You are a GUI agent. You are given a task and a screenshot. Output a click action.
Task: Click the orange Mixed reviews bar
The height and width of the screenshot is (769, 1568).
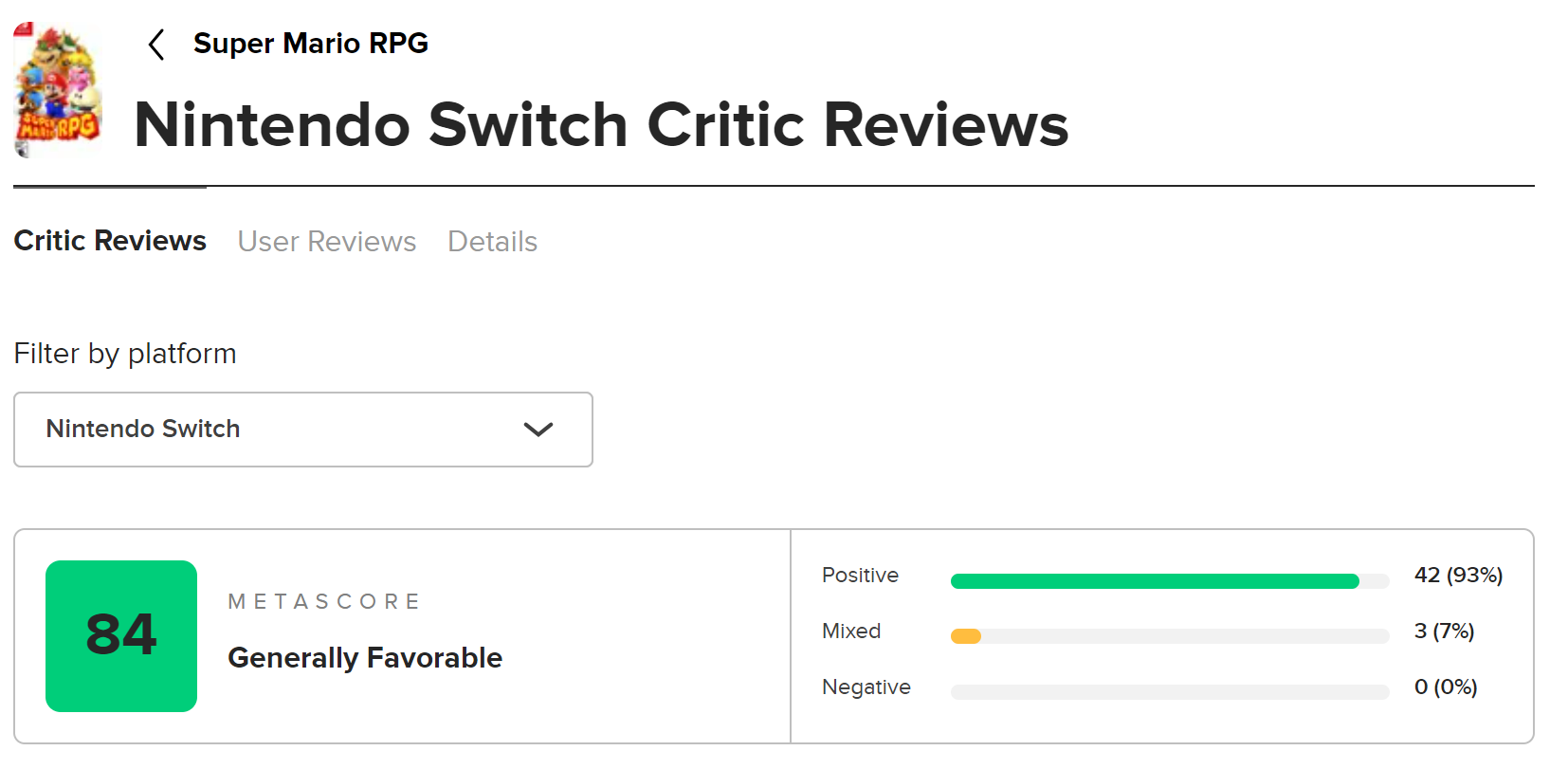(x=966, y=636)
